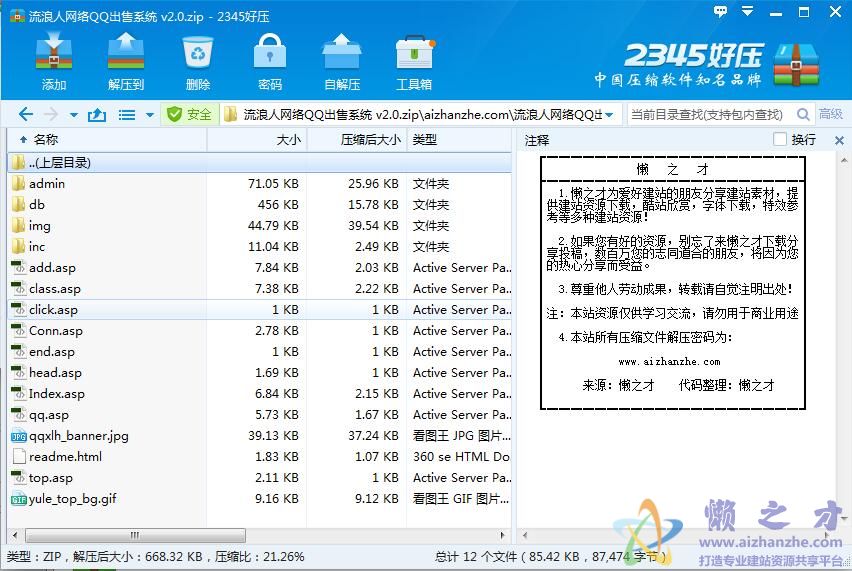The image size is (852, 571).
Task: Open the 密码 (Password) lock tool
Action: 270,60
